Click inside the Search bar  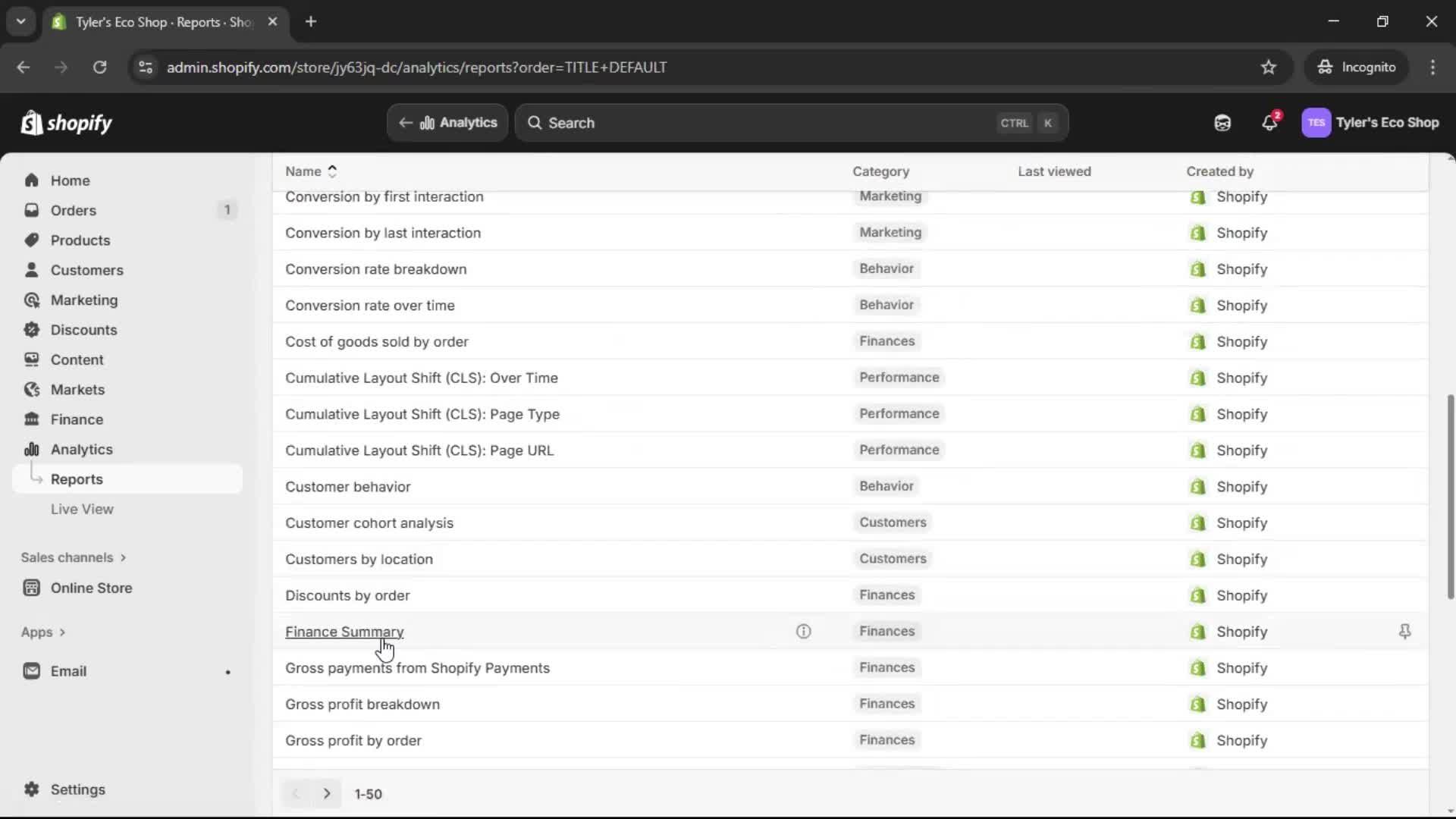point(758,122)
